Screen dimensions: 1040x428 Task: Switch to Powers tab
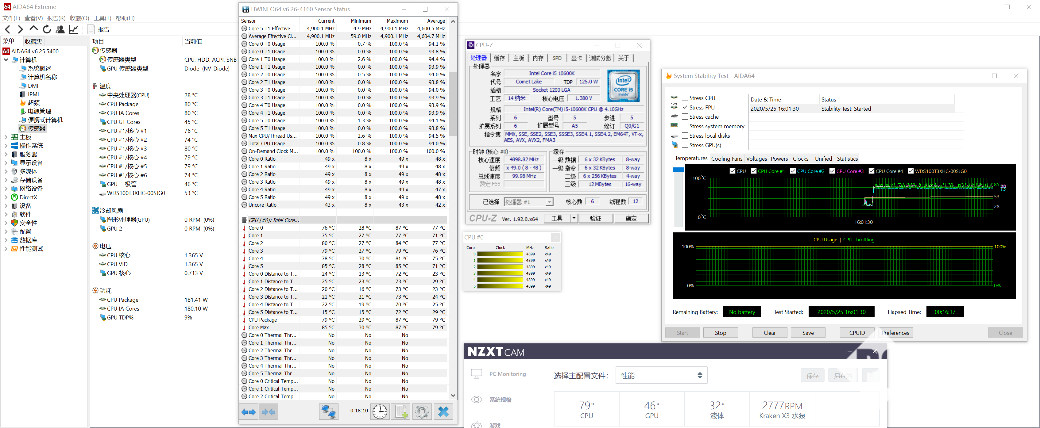(780, 159)
